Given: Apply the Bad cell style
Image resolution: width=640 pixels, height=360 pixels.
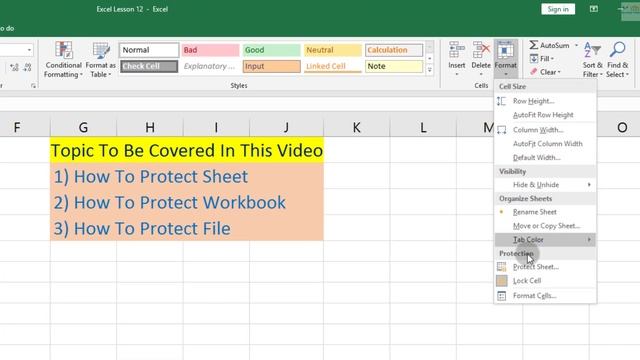Looking at the screenshot, I should pos(210,50).
